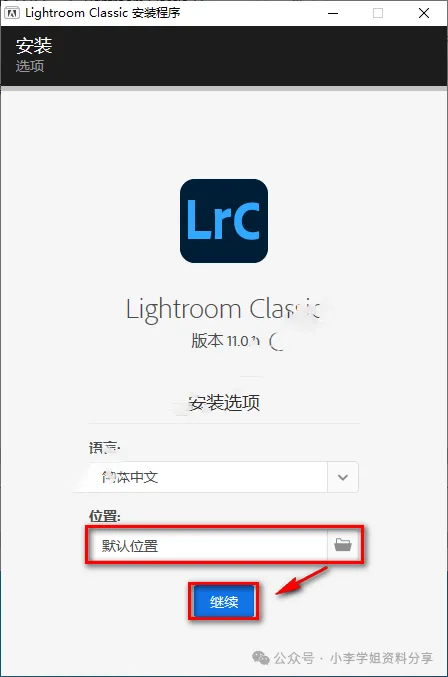Expand the language dropdown chevron
This screenshot has width=448, height=677.
[343, 477]
